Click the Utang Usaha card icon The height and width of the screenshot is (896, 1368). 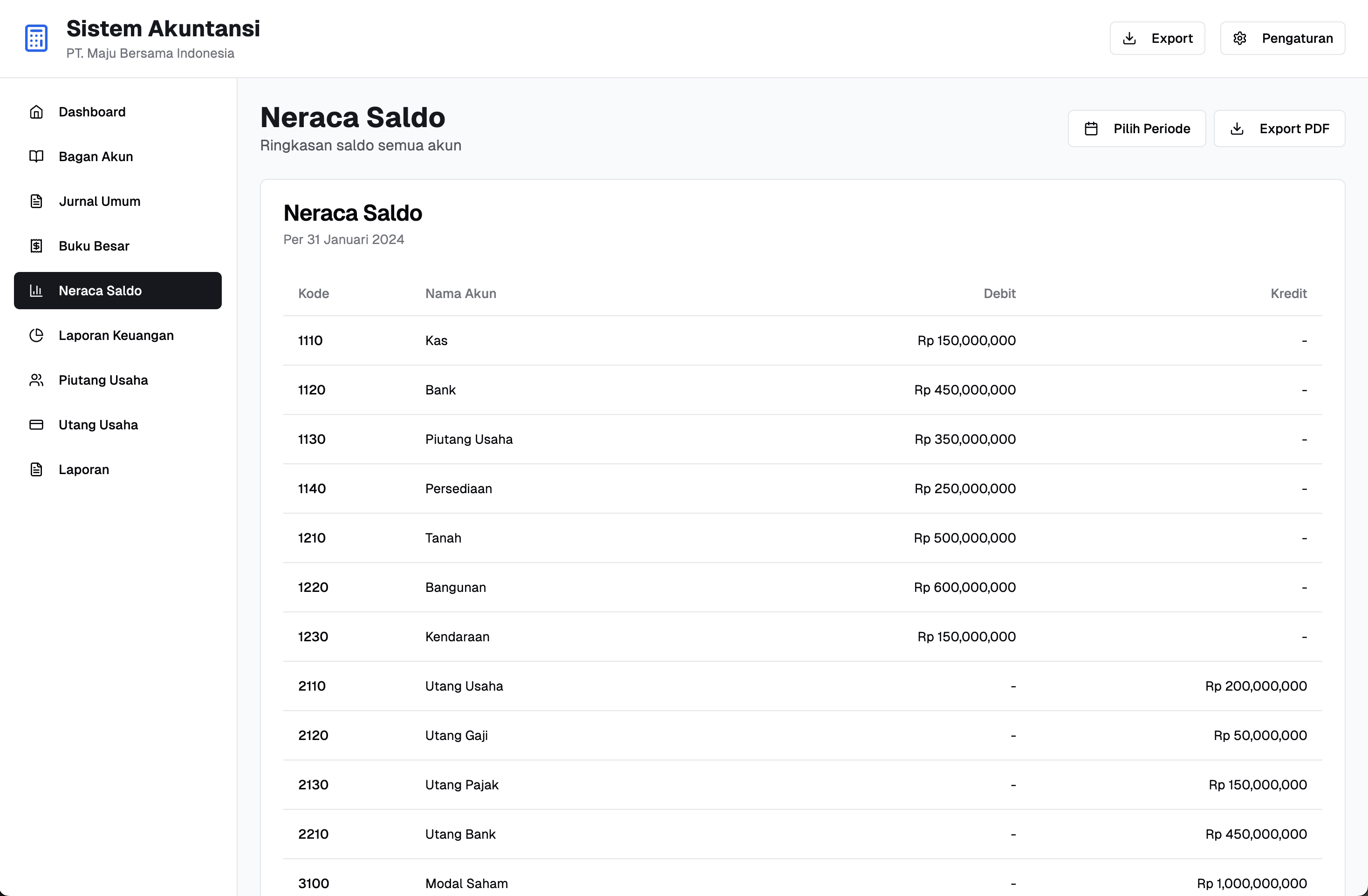tap(36, 425)
